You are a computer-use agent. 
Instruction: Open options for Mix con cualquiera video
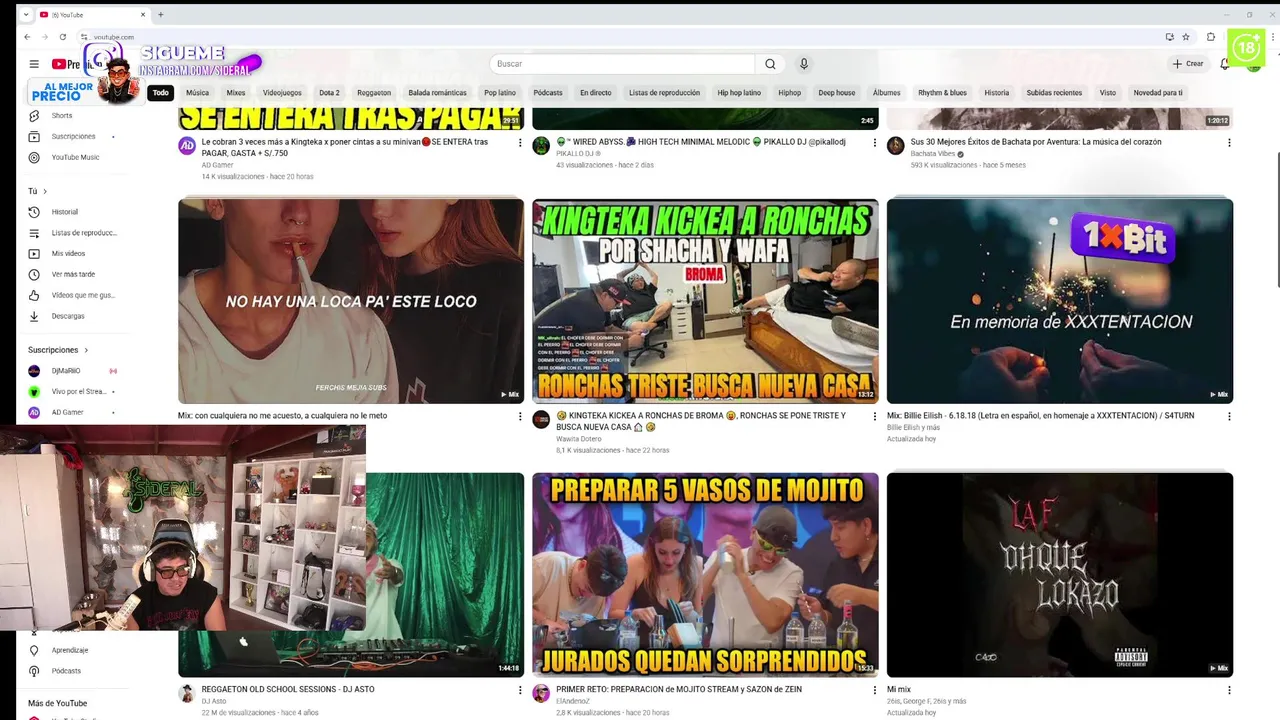(520, 416)
